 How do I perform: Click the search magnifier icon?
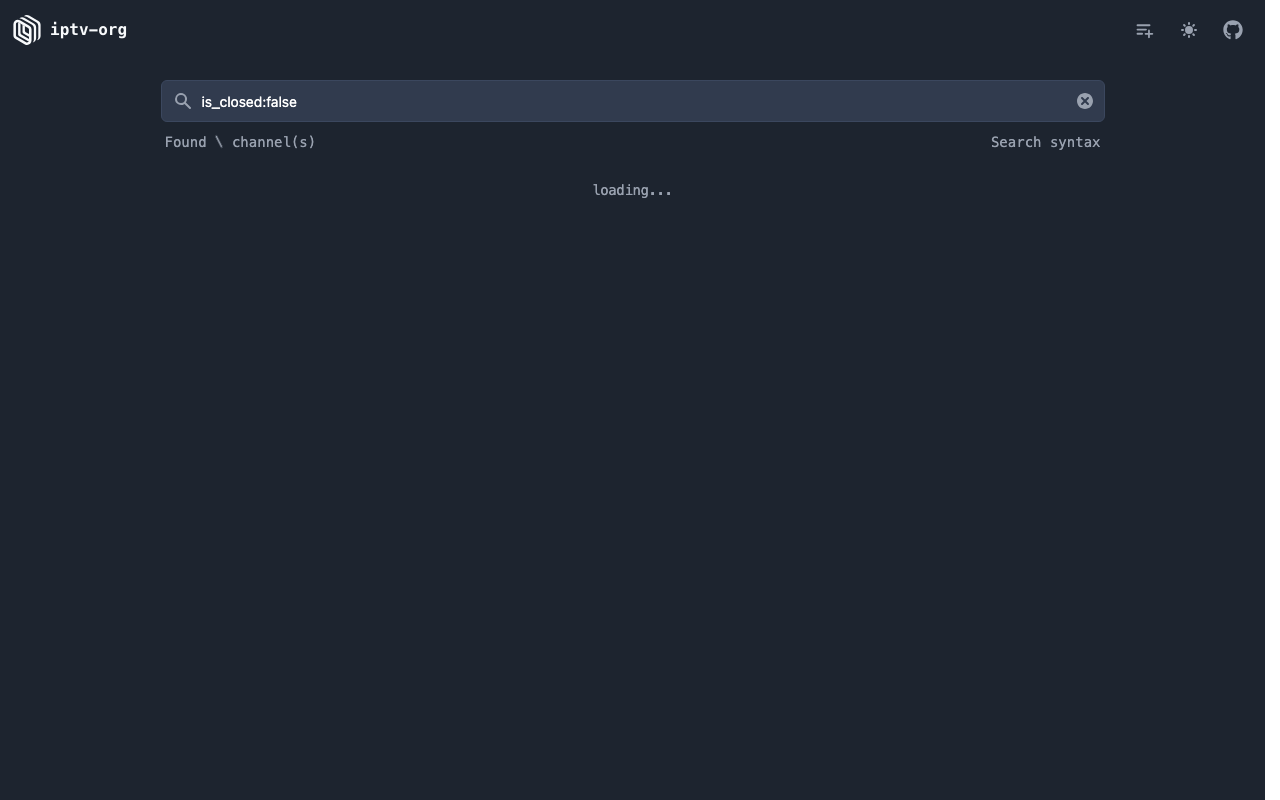click(183, 101)
